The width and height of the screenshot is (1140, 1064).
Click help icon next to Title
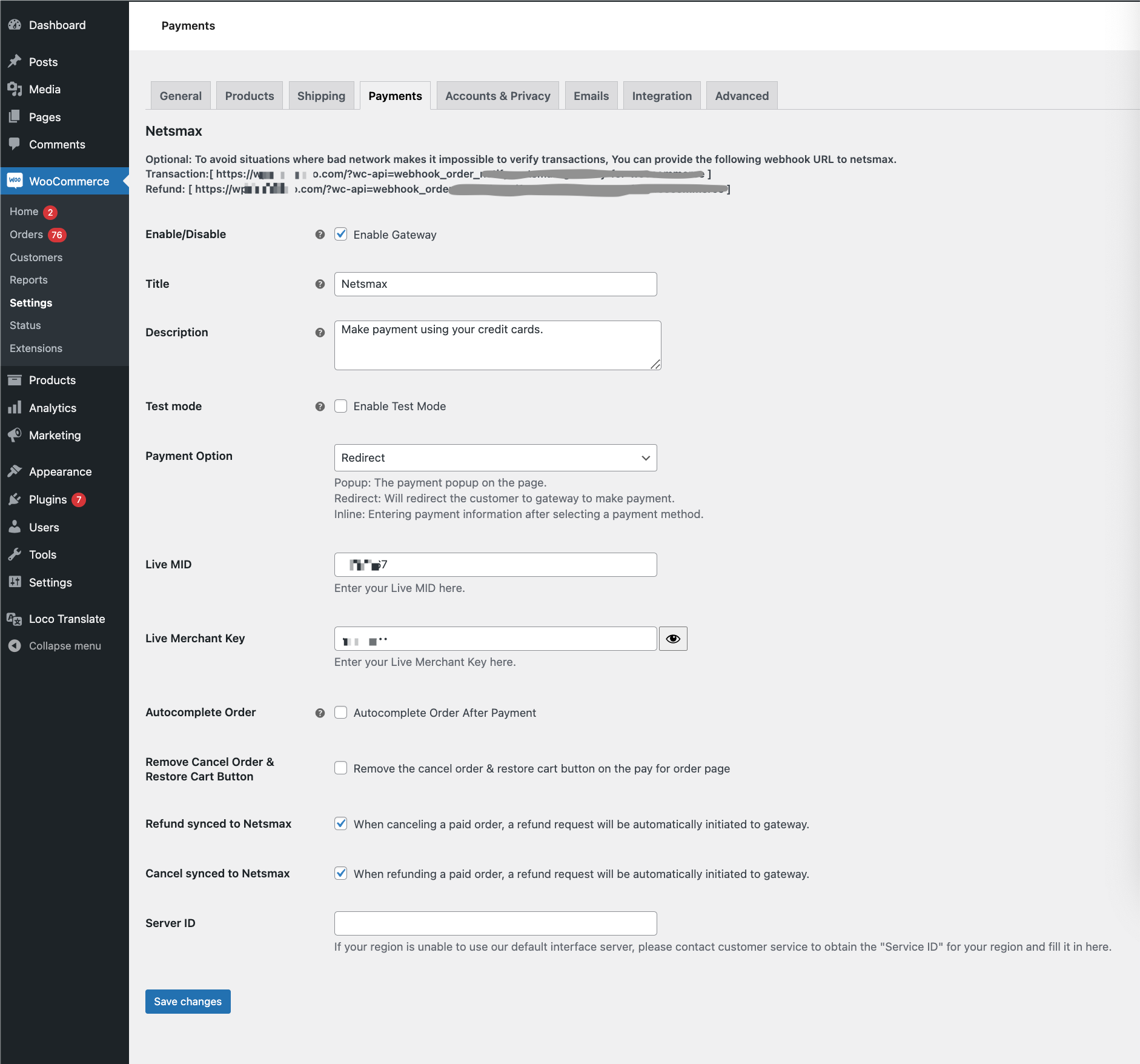tap(320, 284)
